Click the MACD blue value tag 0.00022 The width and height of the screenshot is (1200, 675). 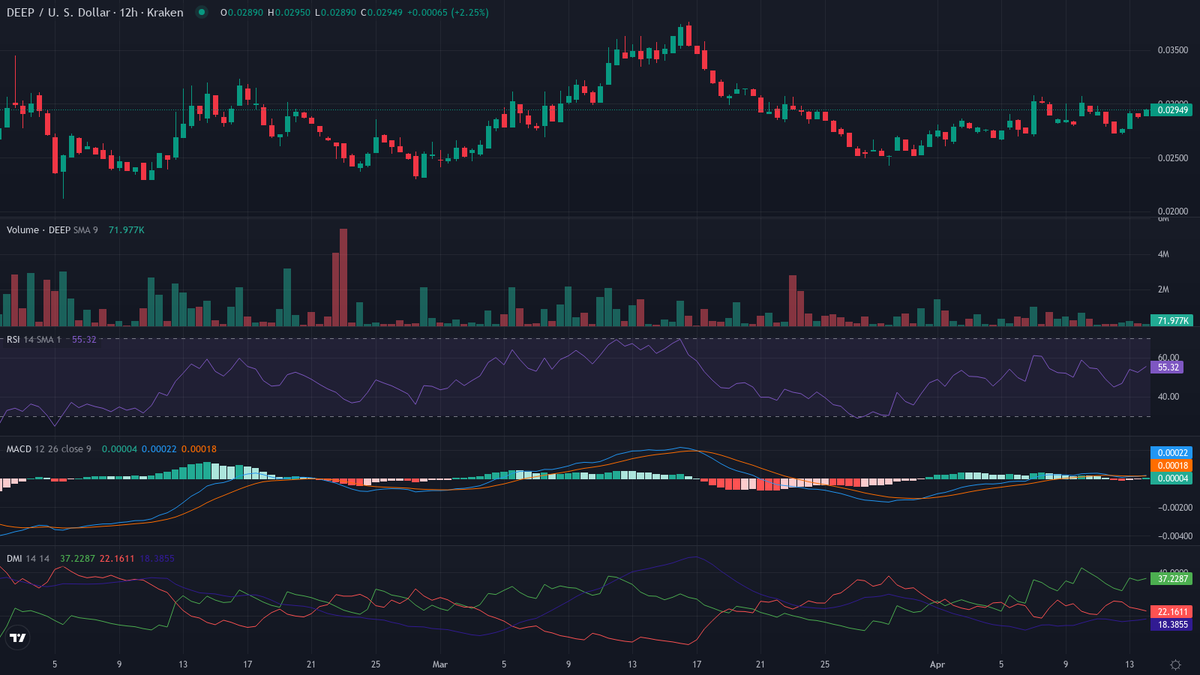pos(1172,453)
